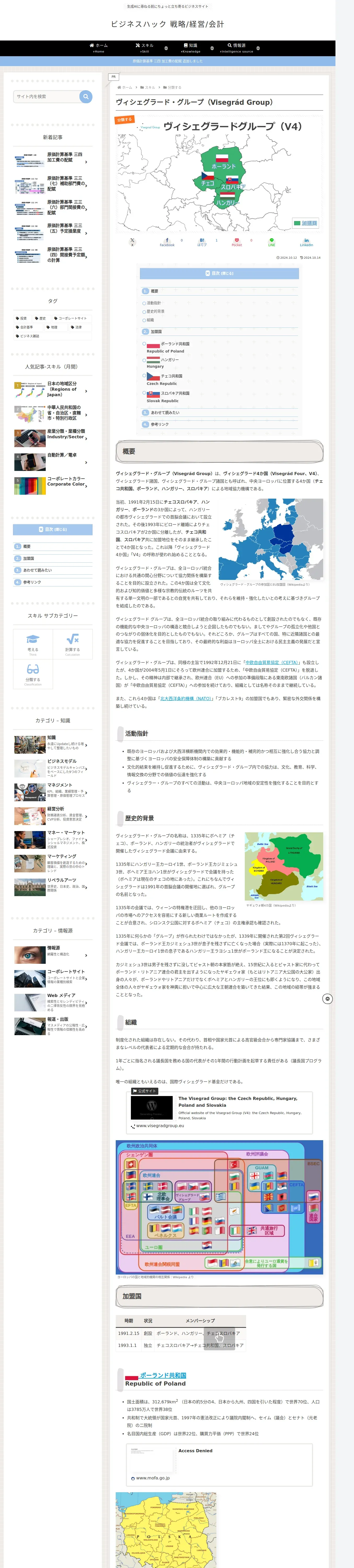Close the main article 目次 table of contents

[219, 273]
